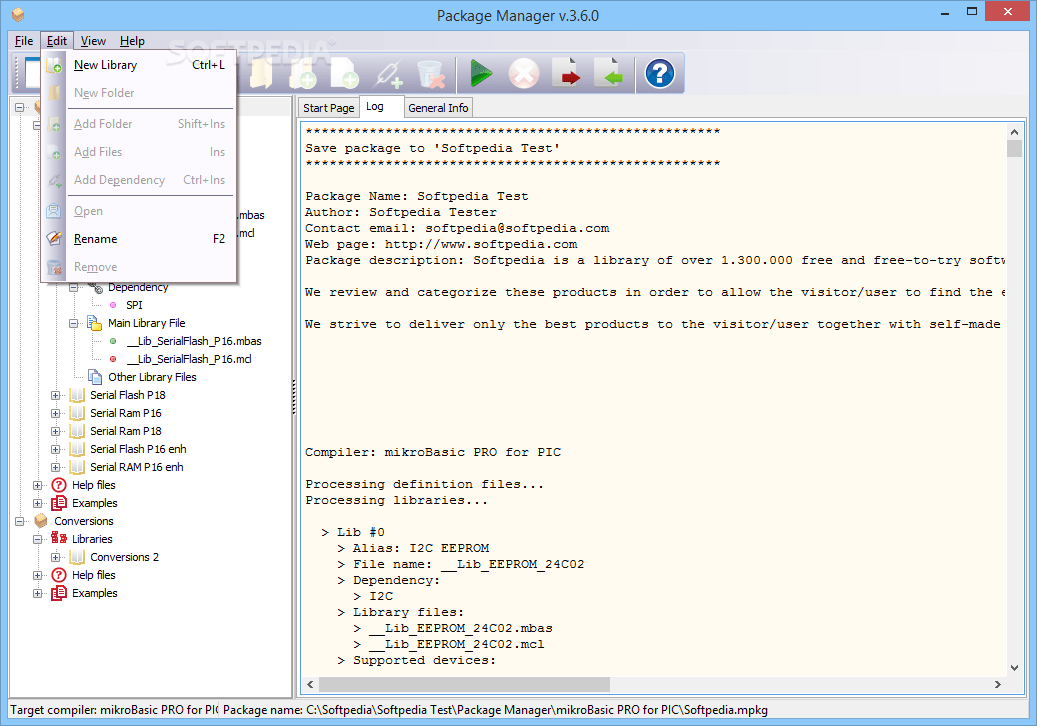Click the add folder toolbar icon with plus
Image resolution: width=1037 pixels, height=726 pixels.
pyautogui.click(x=303, y=73)
